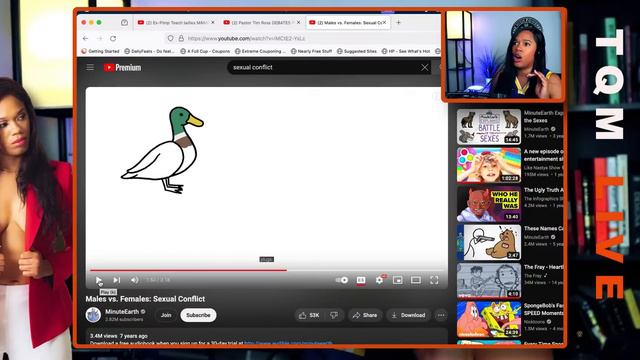This screenshot has width=640, height=360.
Task: Like the video with 53K likes
Action: [309, 315]
